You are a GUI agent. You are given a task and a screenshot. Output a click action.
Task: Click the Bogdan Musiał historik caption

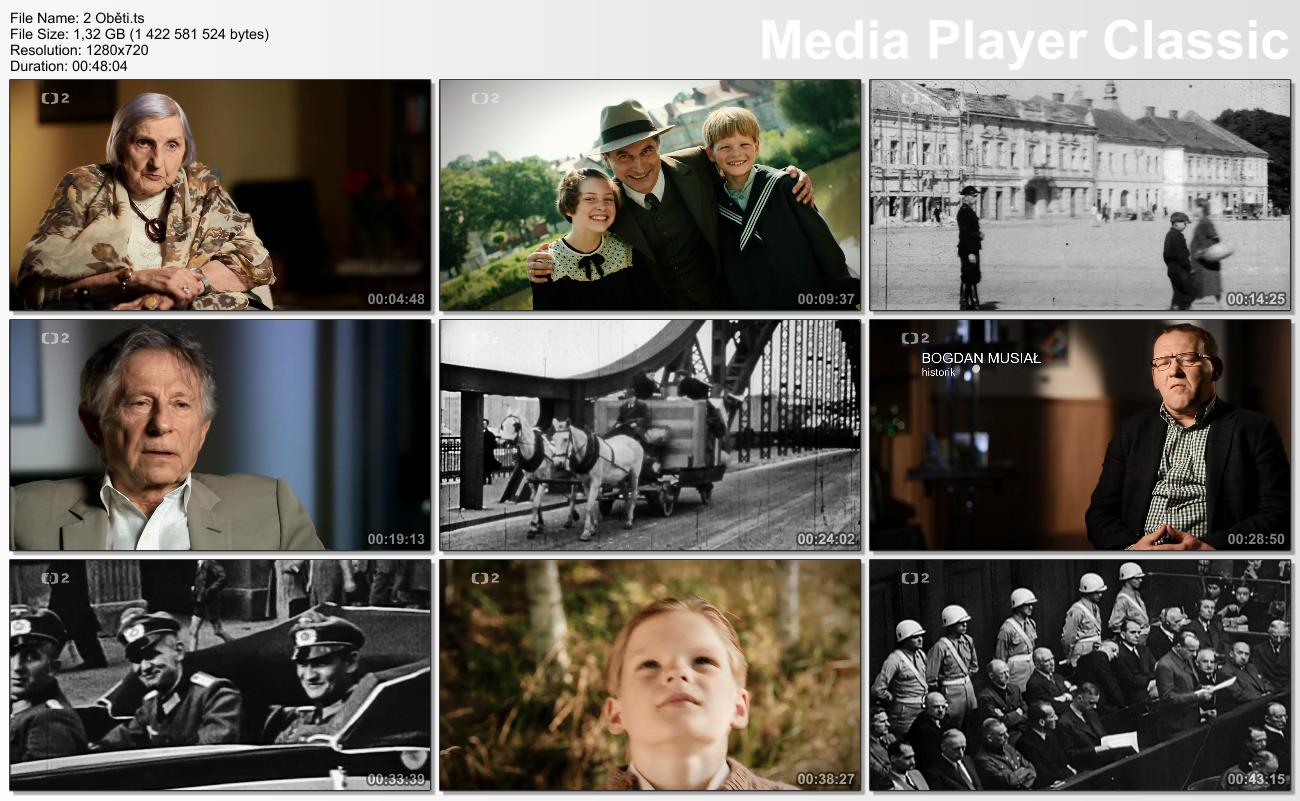pyautogui.click(x=980, y=363)
